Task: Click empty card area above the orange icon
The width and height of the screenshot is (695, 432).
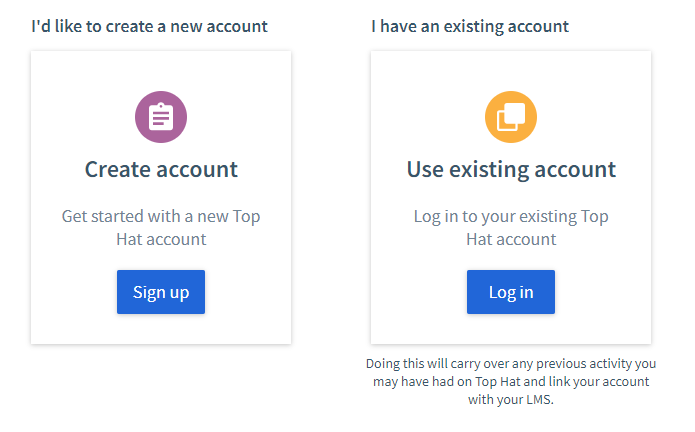Action: point(511,71)
